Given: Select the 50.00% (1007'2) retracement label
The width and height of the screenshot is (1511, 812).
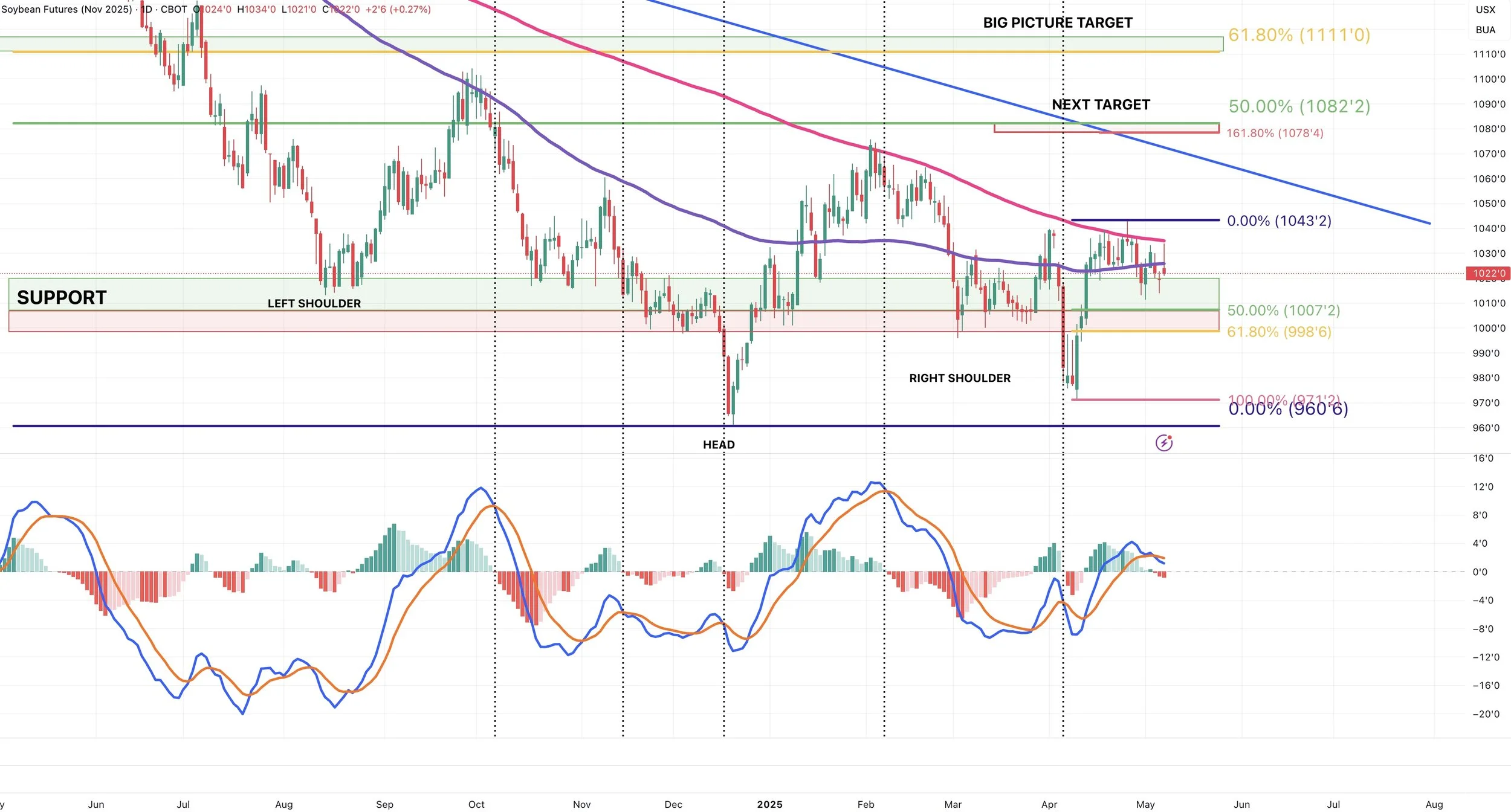Looking at the screenshot, I should point(1283,311).
